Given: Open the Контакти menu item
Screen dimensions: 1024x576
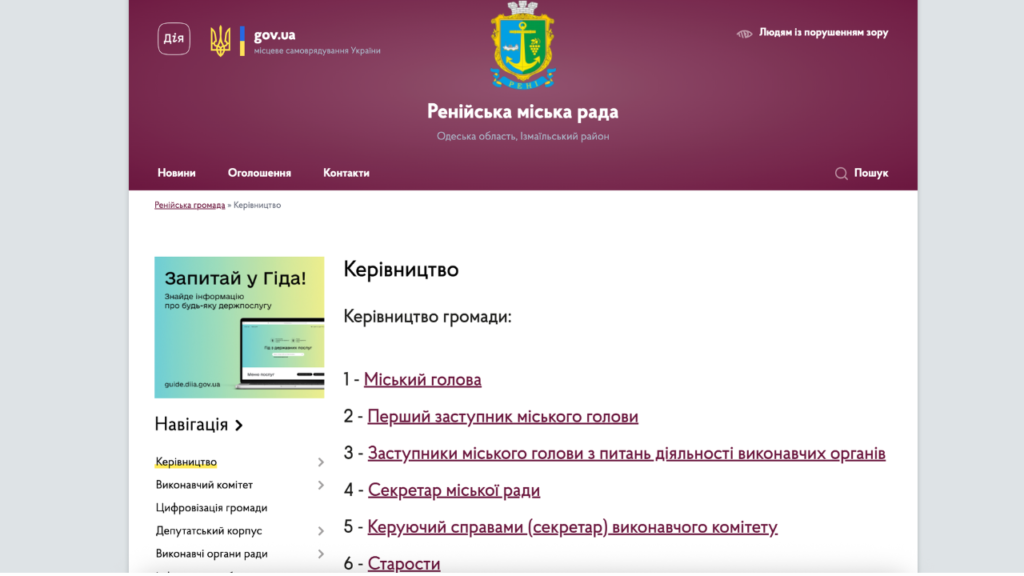Looking at the screenshot, I should click(346, 173).
